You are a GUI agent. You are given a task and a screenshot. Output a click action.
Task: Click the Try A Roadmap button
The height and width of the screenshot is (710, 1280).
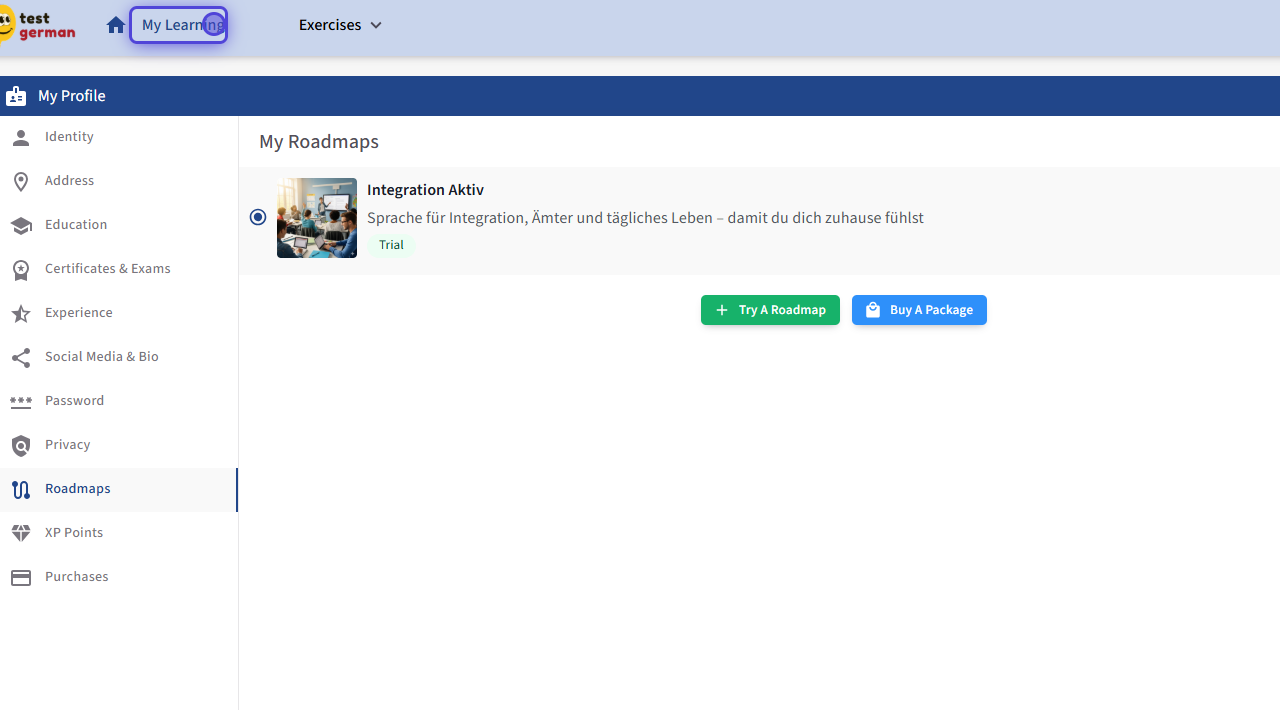tap(770, 310)
